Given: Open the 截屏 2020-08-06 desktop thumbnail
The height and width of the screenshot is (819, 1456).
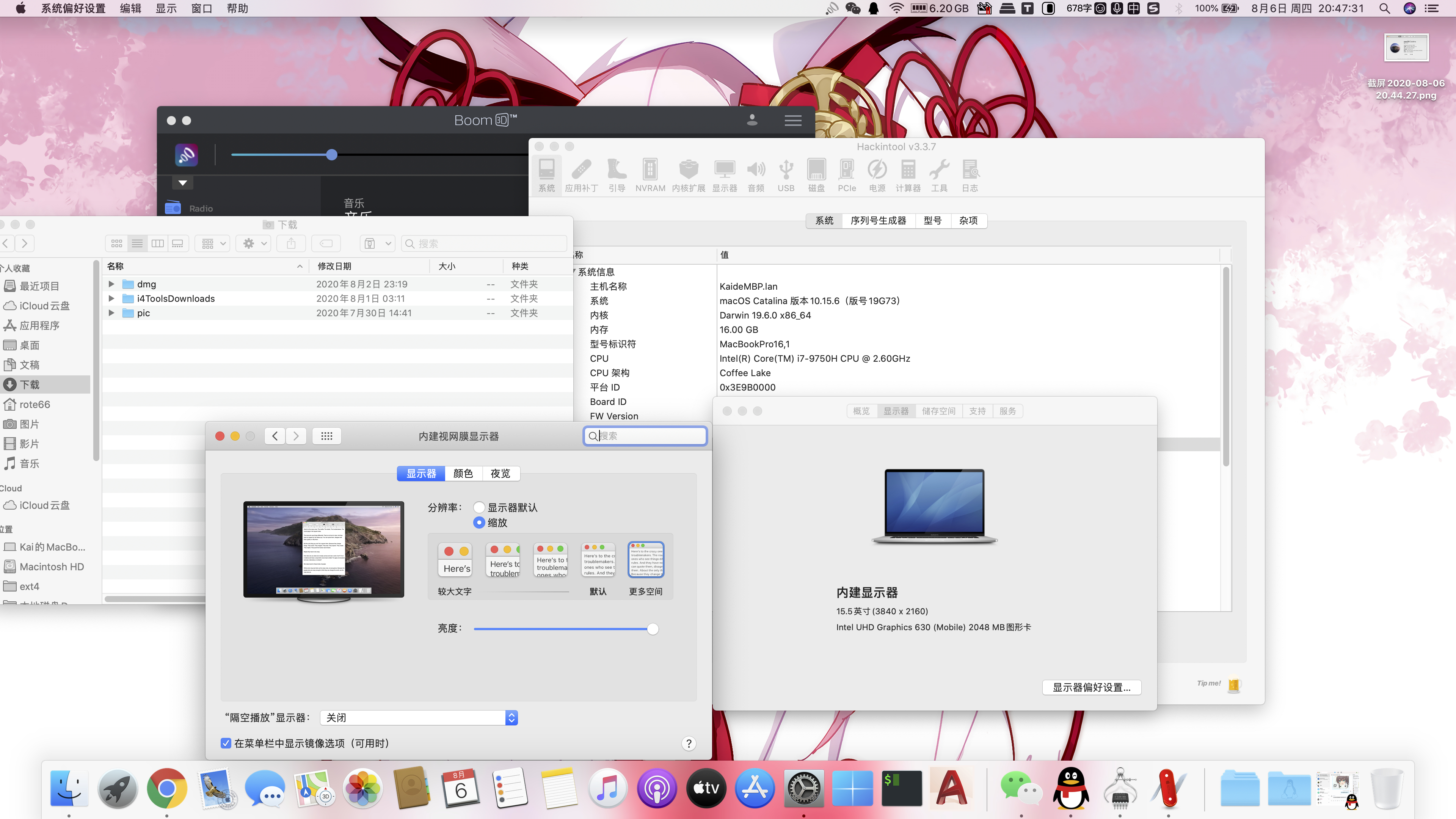Looking at the screenshot, I should (x=1406, y=48).
